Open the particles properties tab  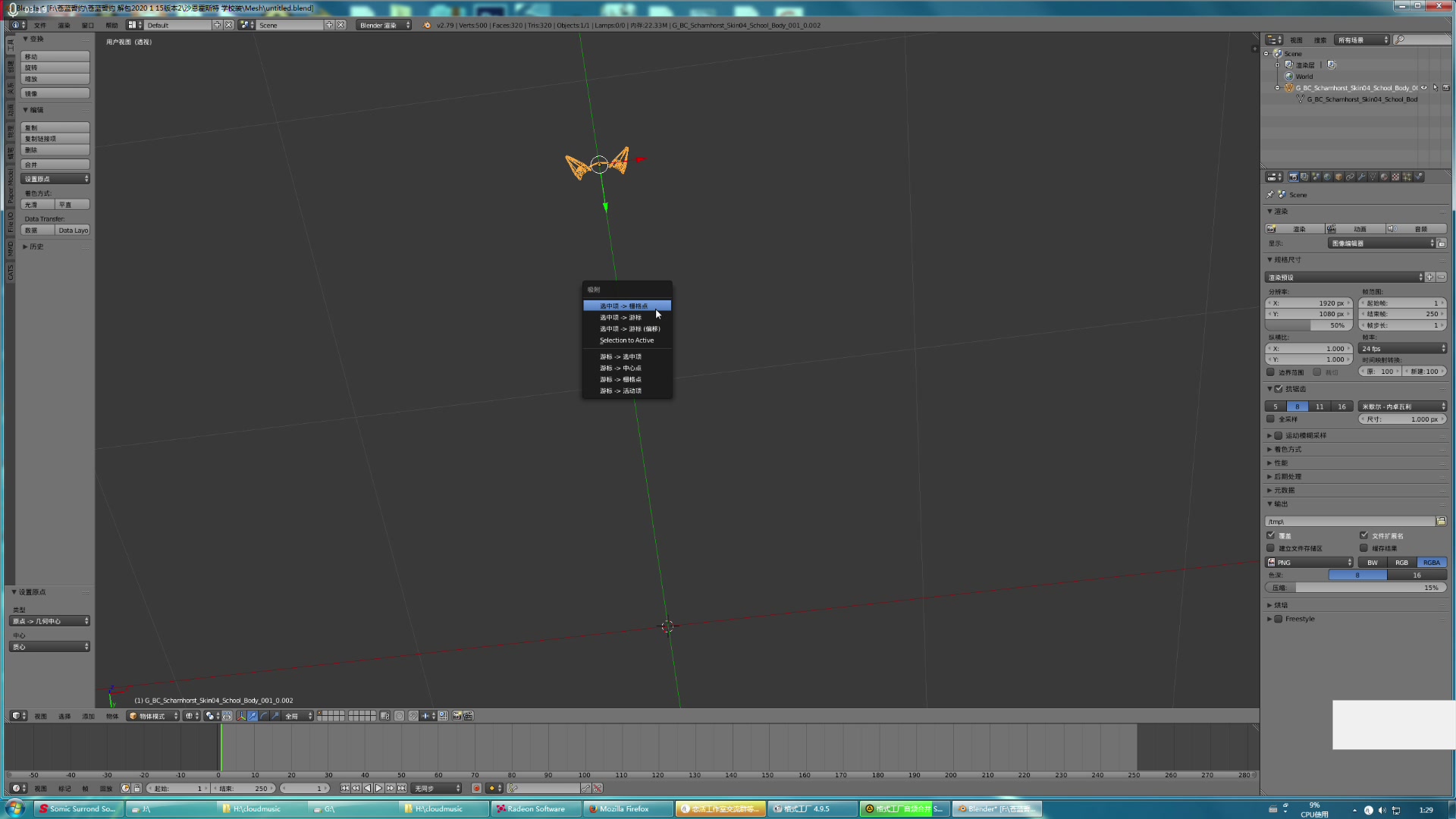click(1407, 177)
